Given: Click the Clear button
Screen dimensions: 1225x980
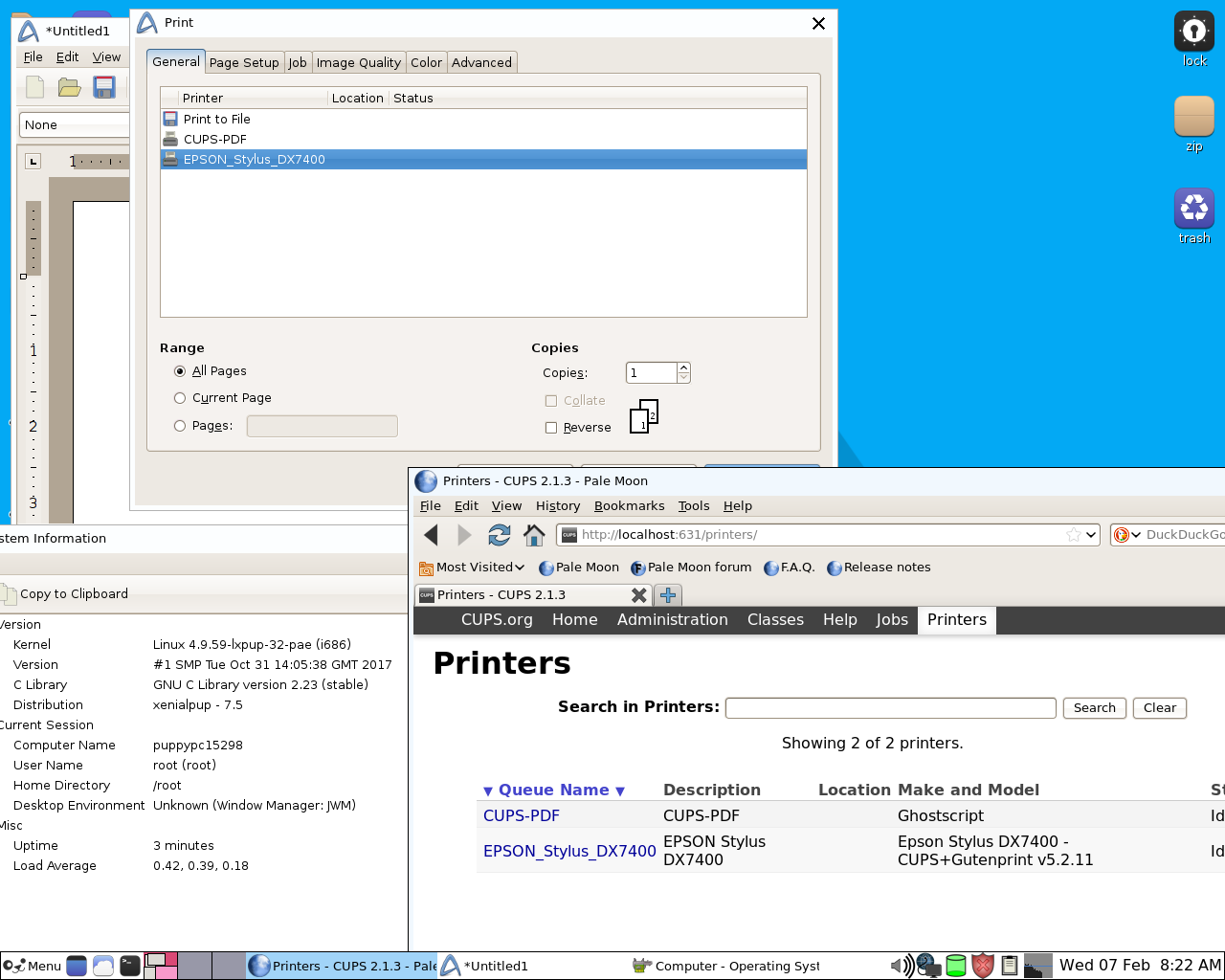Looking at the screenshot, I should (x=1160, y=708).
